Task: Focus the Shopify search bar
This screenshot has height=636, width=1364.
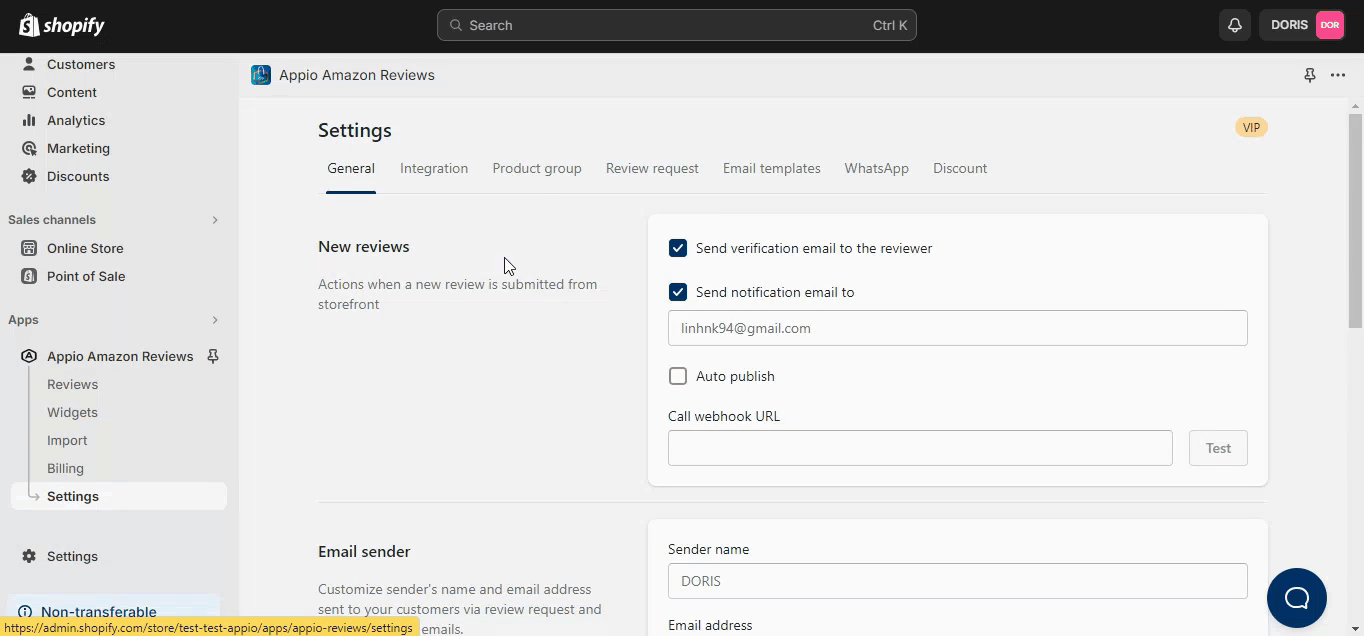Action: click(676, 25)
